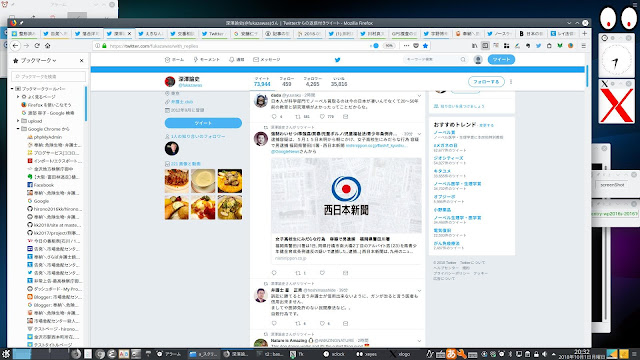The width and height of the screenshot is (640, 360).
Task: Toggle the sidebar view icon in toolbar
Action: (x=485, y=46)
